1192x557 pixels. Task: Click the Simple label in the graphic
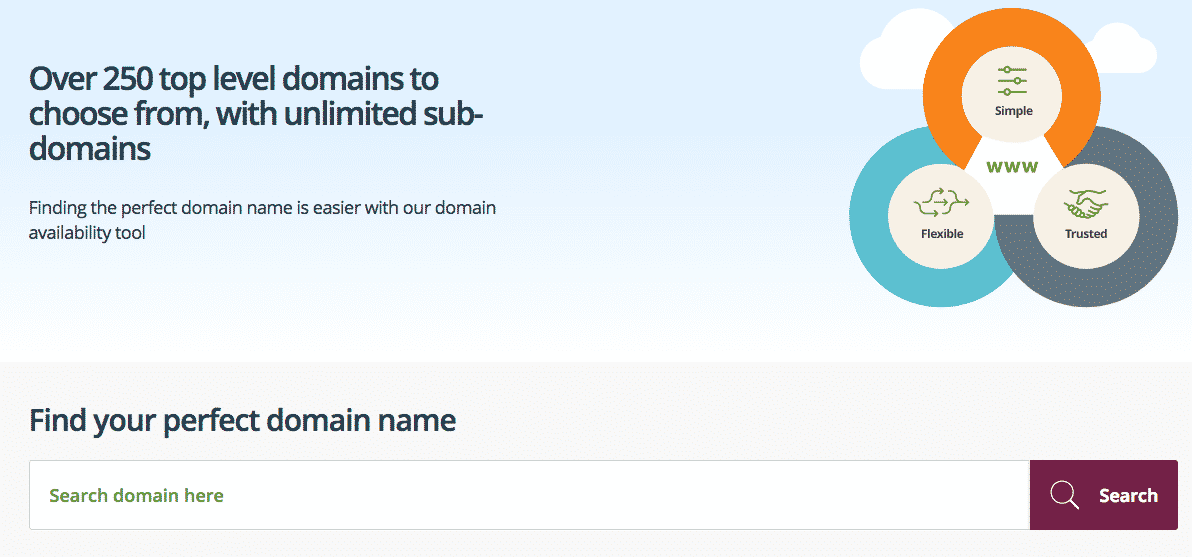click(x=1013, y=111)
